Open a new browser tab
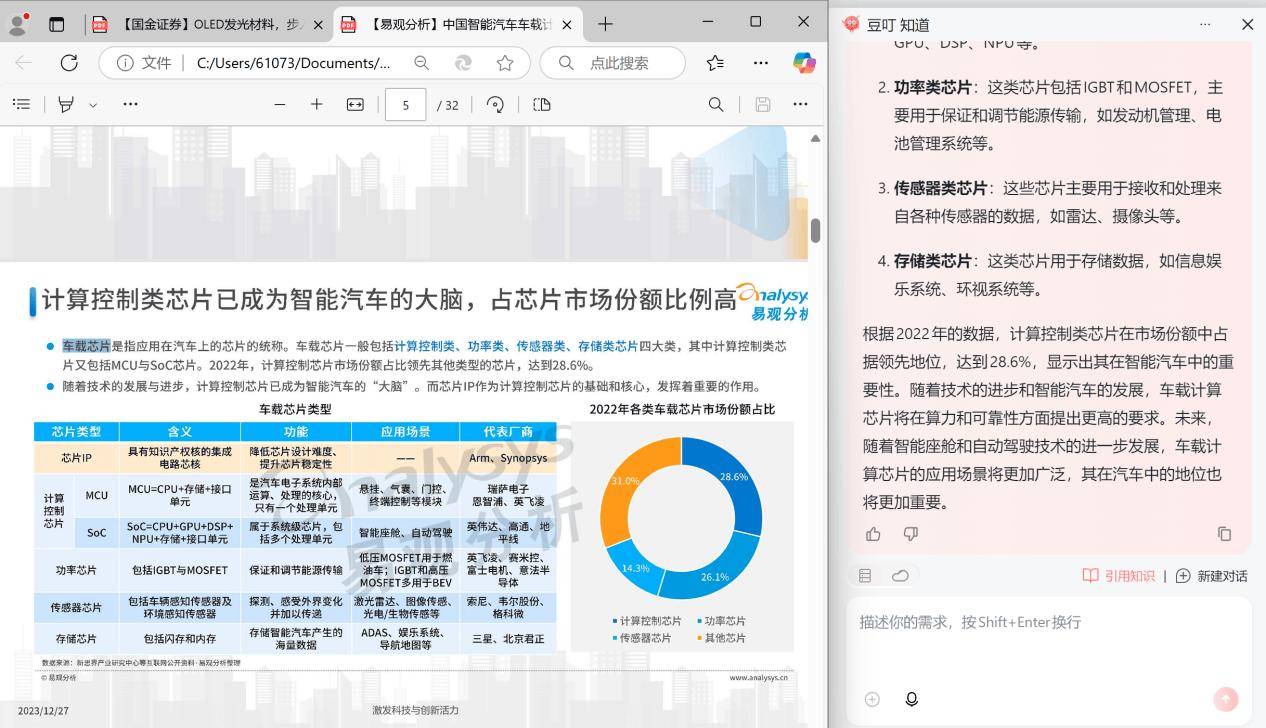1266x728 pixels. tap(605, 24)
